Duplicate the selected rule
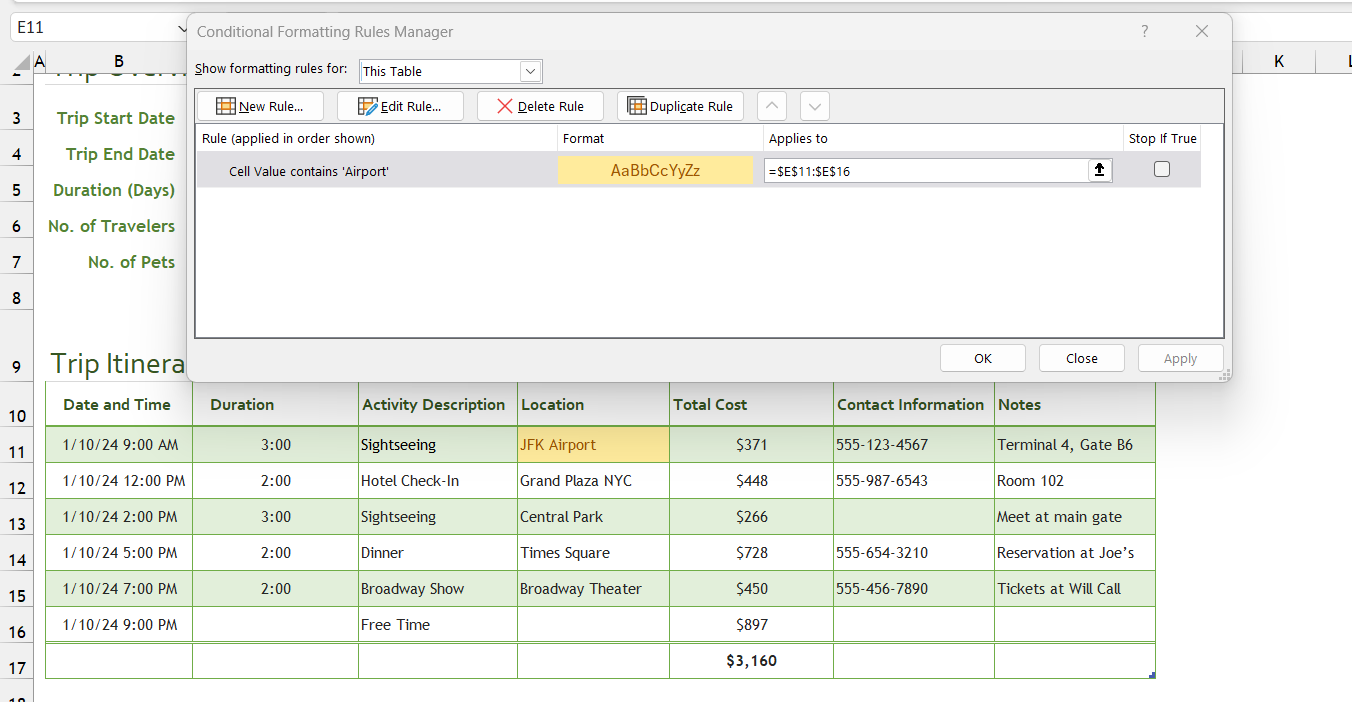The image size is (1352, 702). [x=680, y=106]
